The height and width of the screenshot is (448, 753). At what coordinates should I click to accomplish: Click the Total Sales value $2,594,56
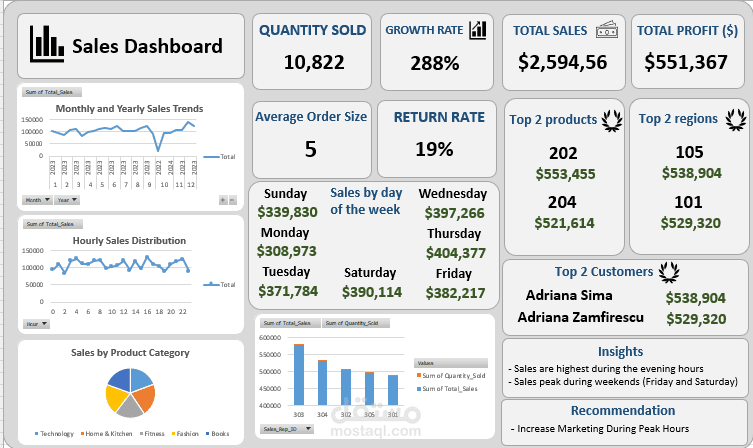coord(562,62)
